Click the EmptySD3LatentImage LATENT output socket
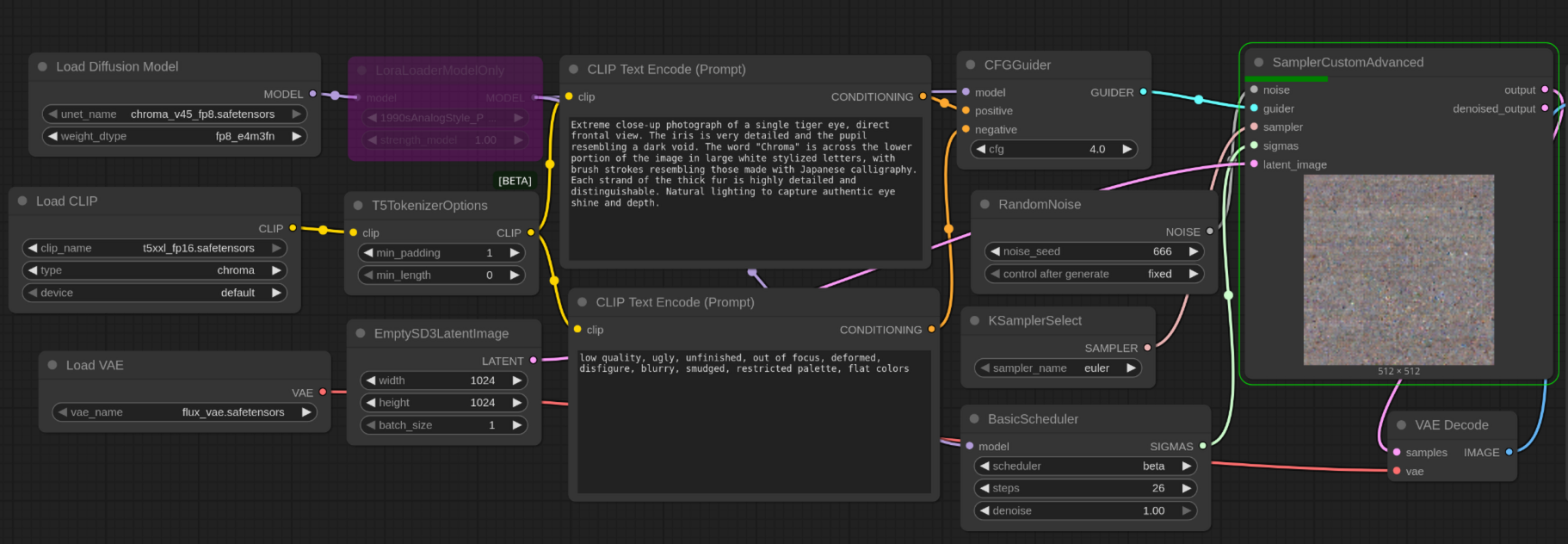Screen dimensions: 1568x544 [534, 361]
